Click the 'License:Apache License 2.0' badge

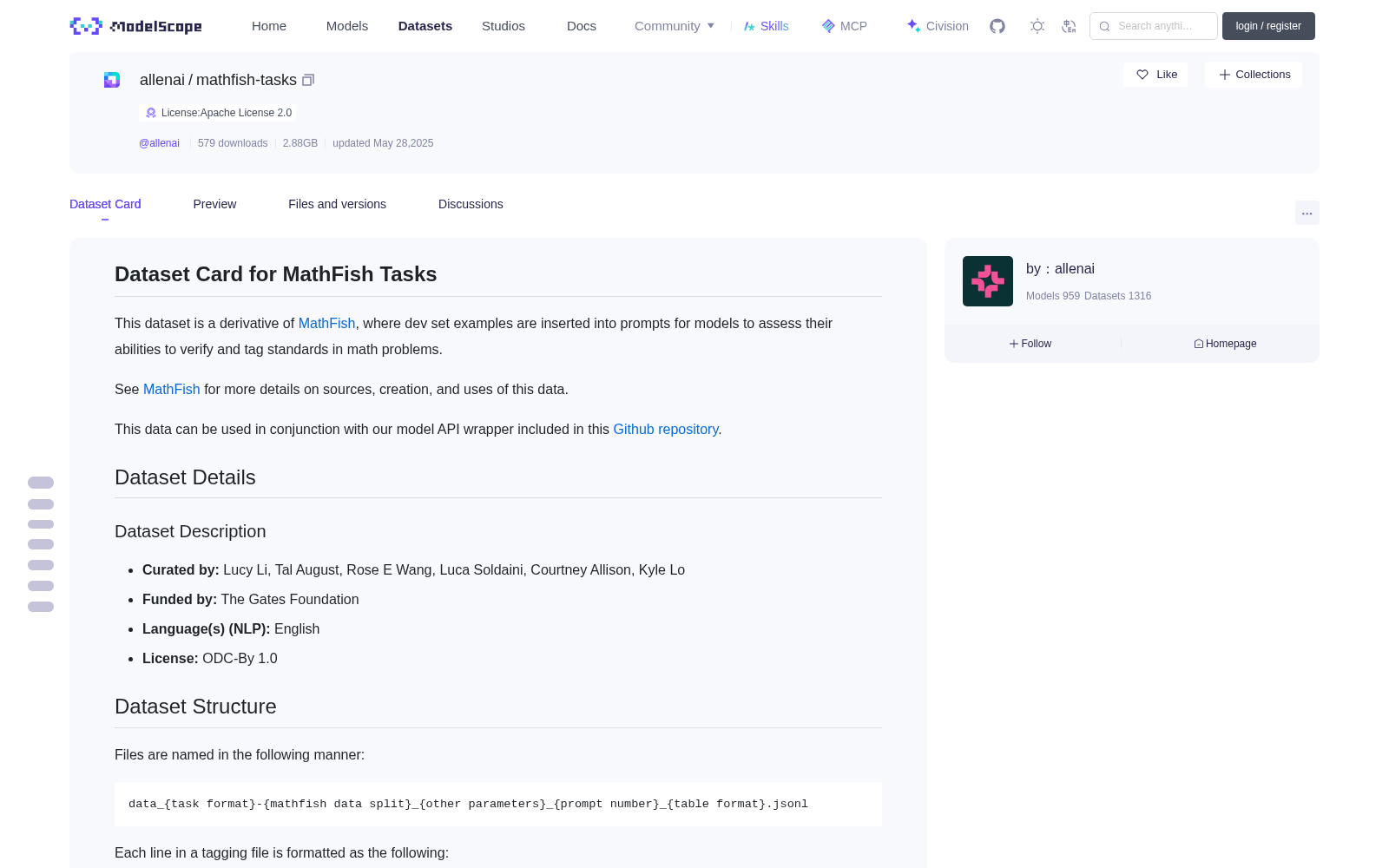[x=218, y=113]
